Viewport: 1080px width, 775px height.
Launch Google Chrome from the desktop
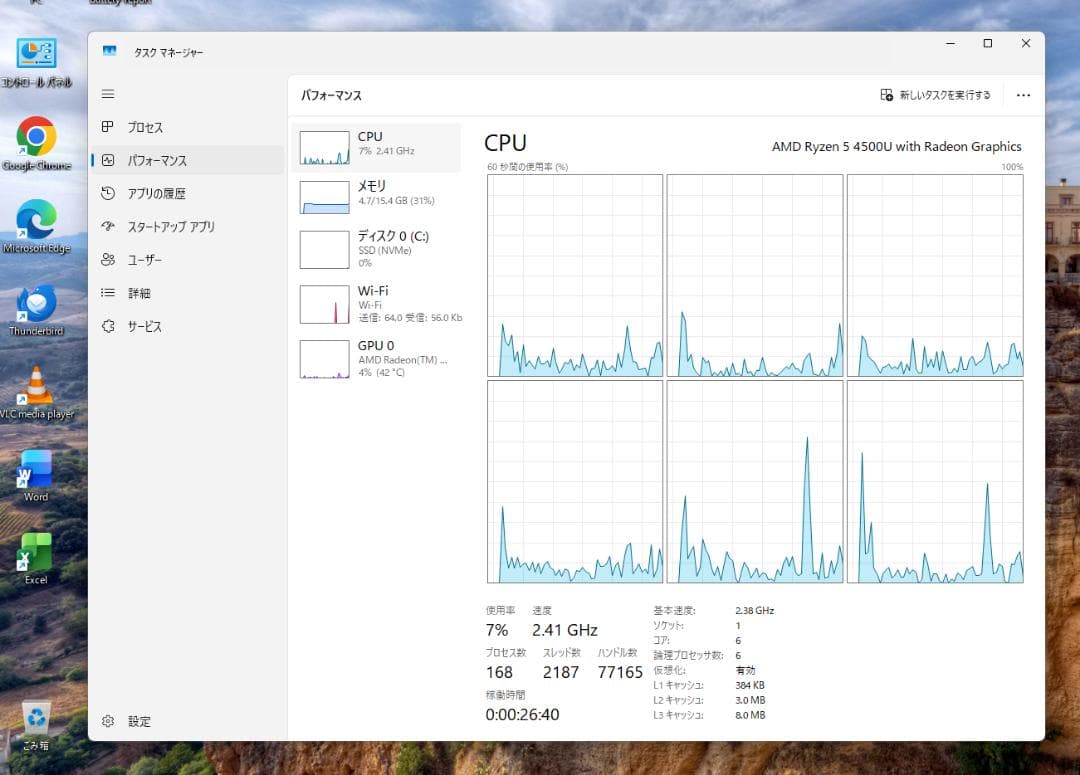click(x=37, y=137)
